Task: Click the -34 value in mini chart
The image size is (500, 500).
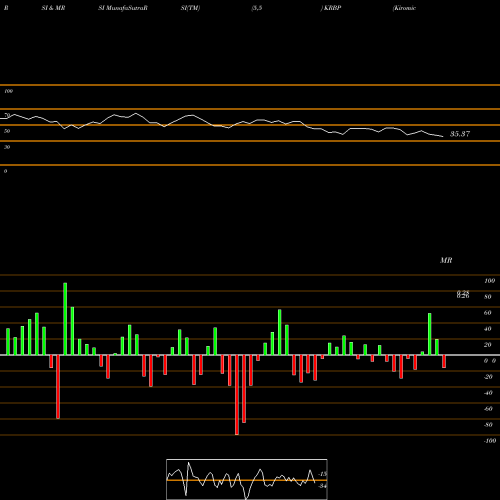Action: (x=322, y=486)
